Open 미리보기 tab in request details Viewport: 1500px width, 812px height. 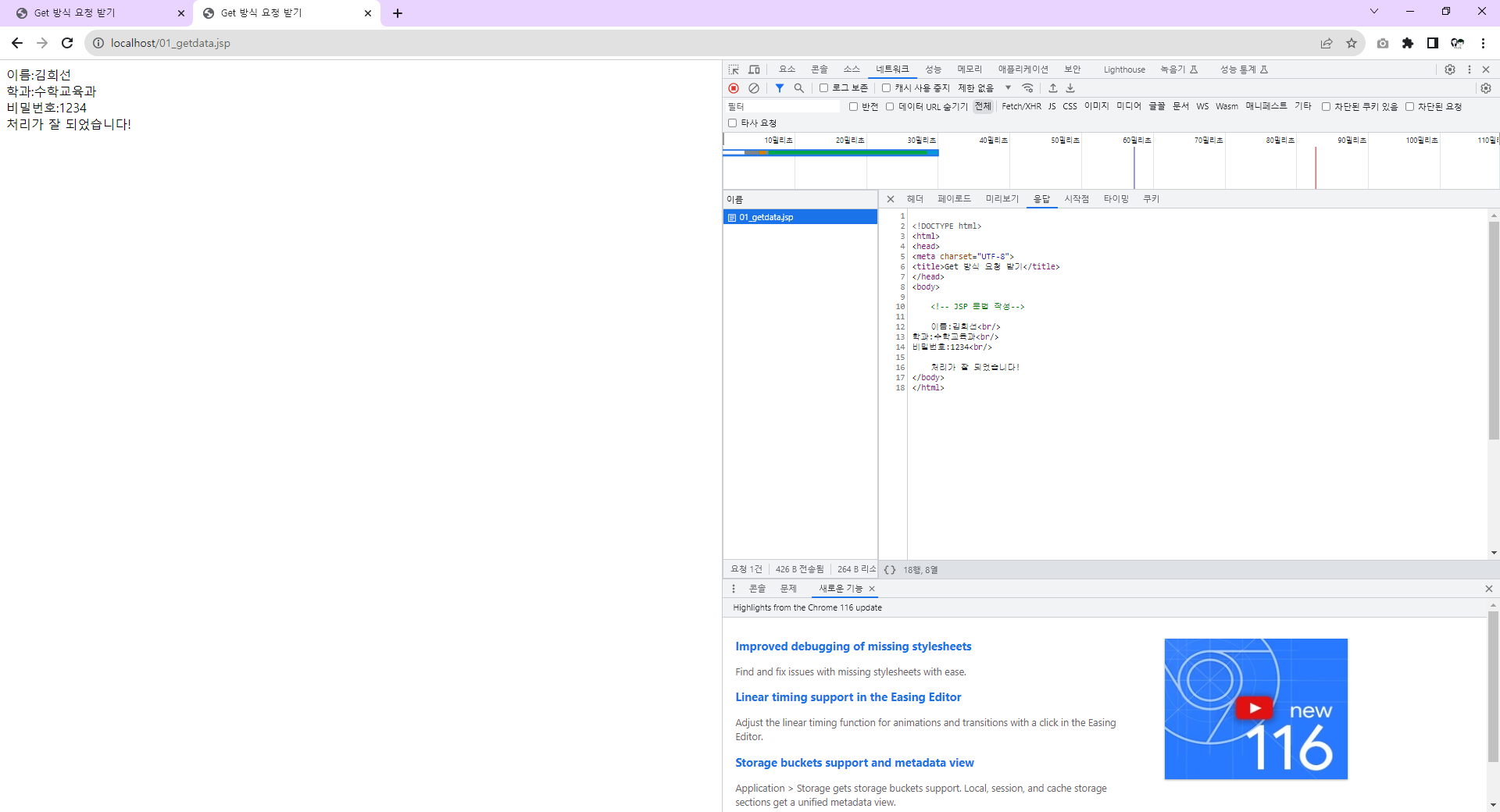point(1002,199)
